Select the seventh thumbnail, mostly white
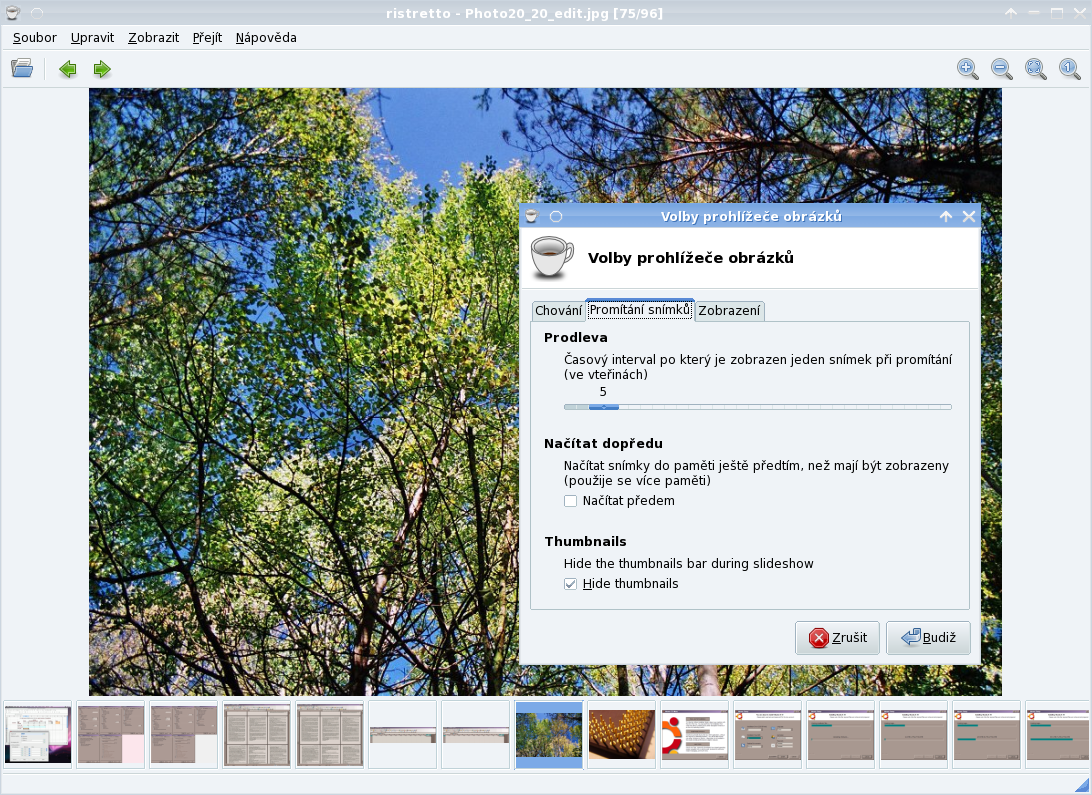Image resolution: width=1092 pixels, height=795 pixels. point(476,734)
